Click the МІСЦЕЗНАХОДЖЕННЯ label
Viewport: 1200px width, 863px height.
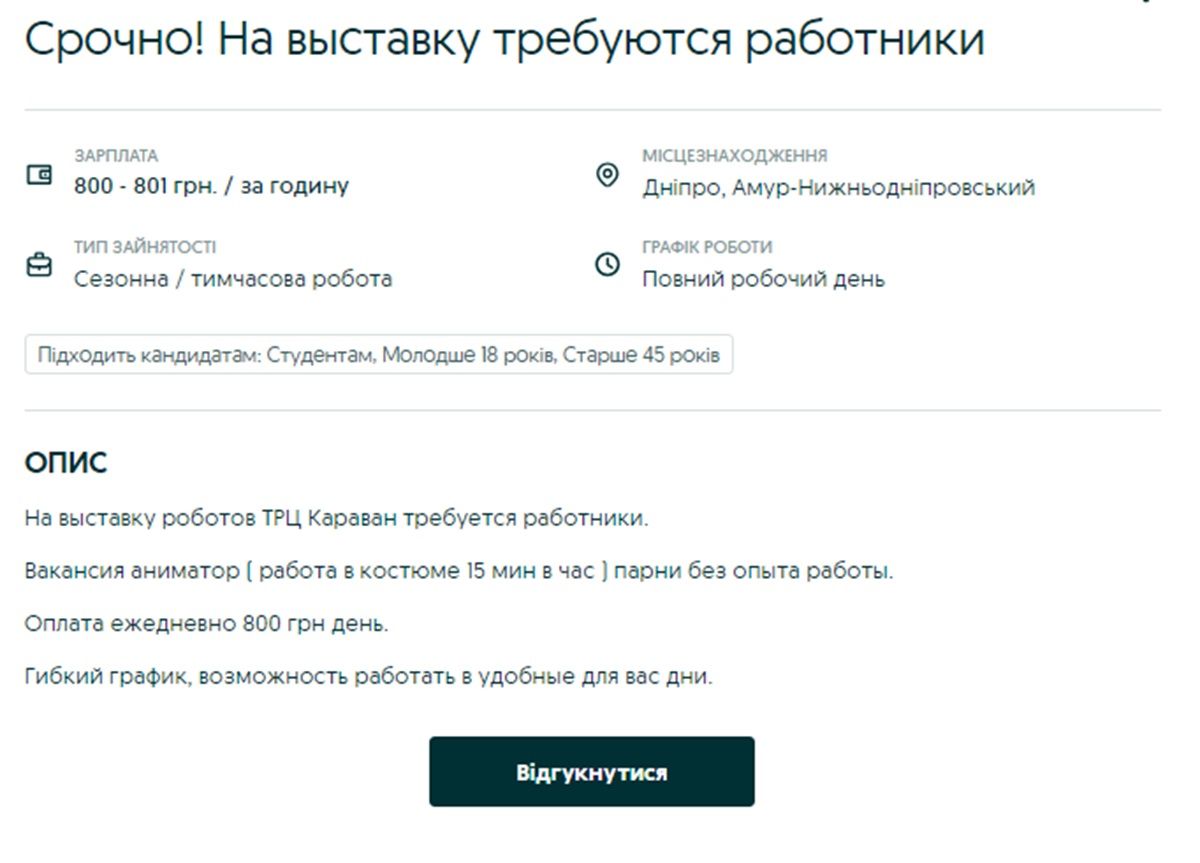pos(734,156)
